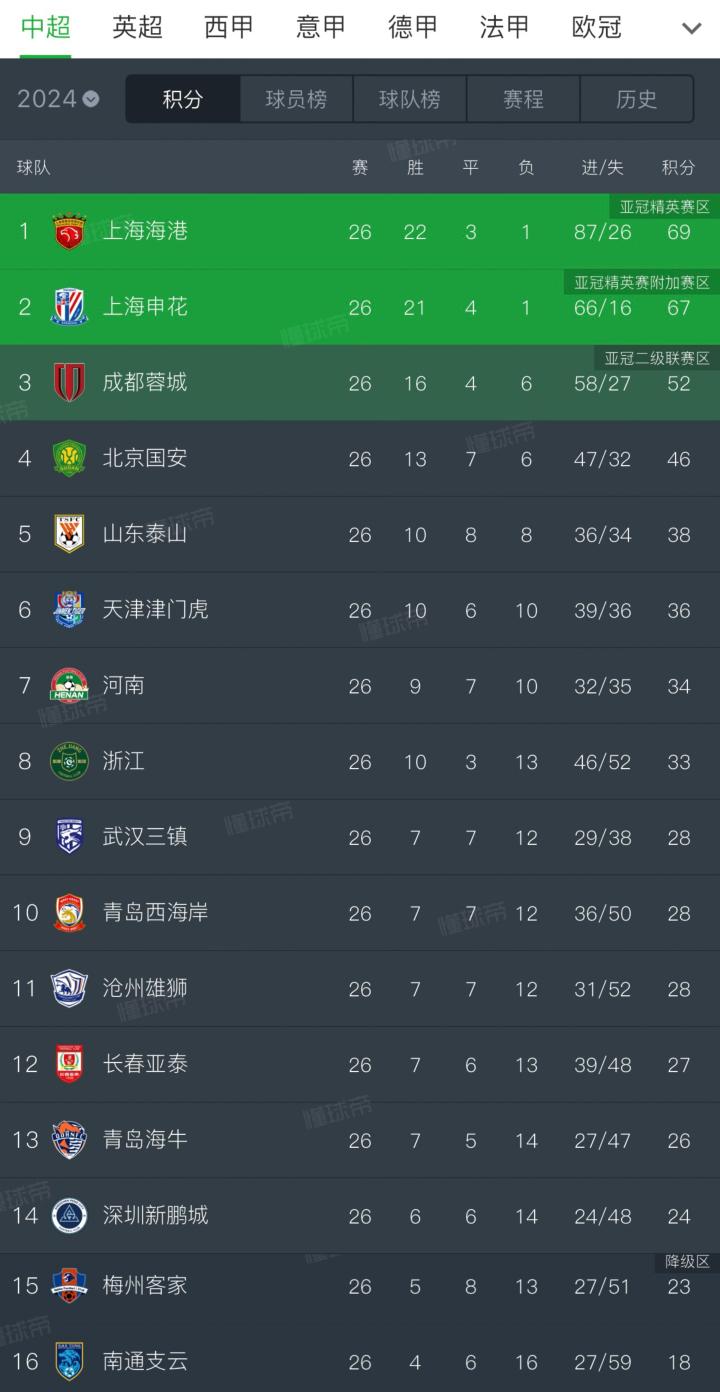Image resolution: width=720 pixels, height=1392 pixels.
Task: Show the 赛程 schedule segment
Action: (x=523, y=99)
